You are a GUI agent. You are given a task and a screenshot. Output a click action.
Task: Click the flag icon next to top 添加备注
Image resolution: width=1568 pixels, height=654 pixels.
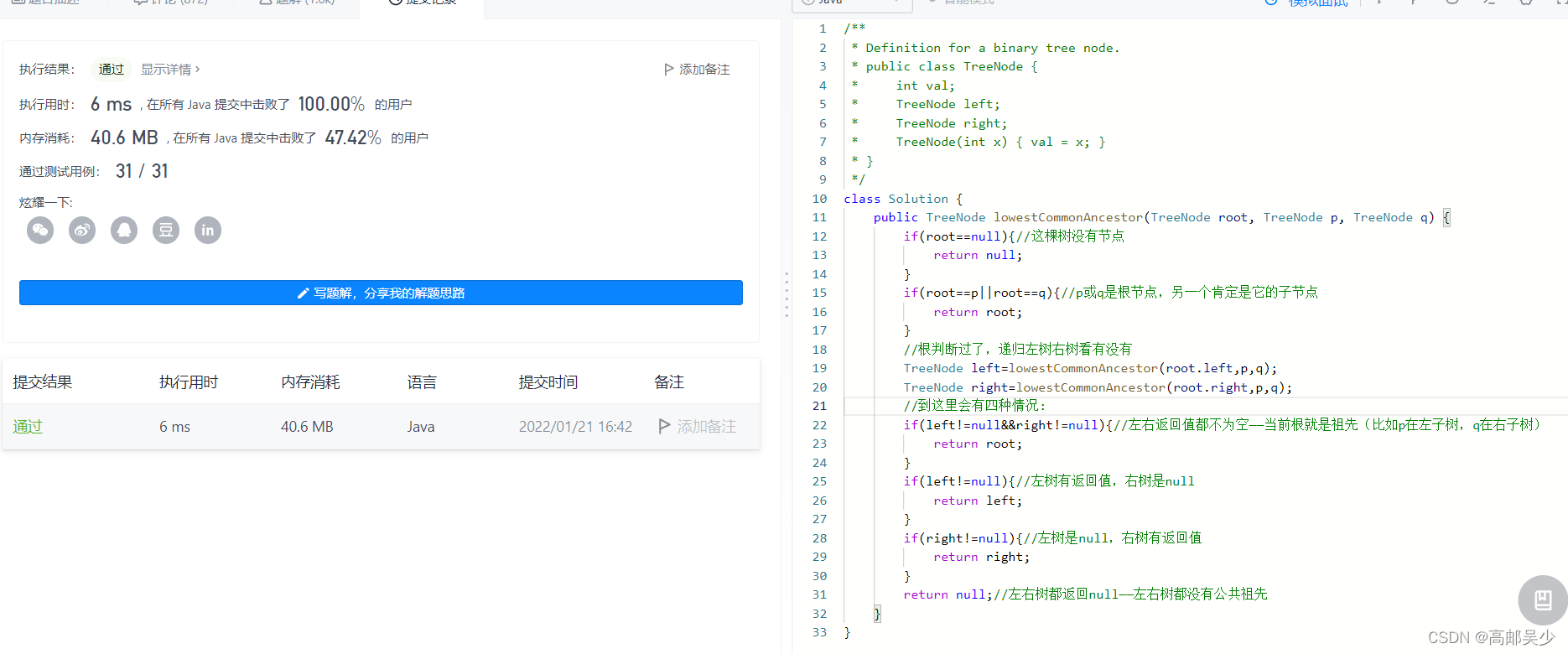coord(669,69)
